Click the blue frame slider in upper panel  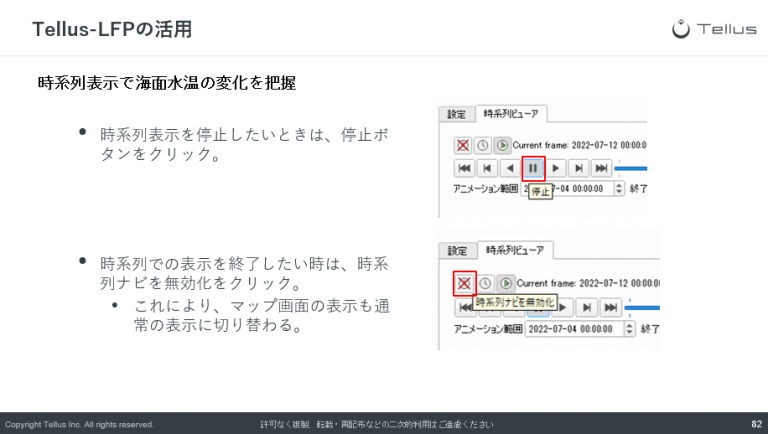(631, 169)
